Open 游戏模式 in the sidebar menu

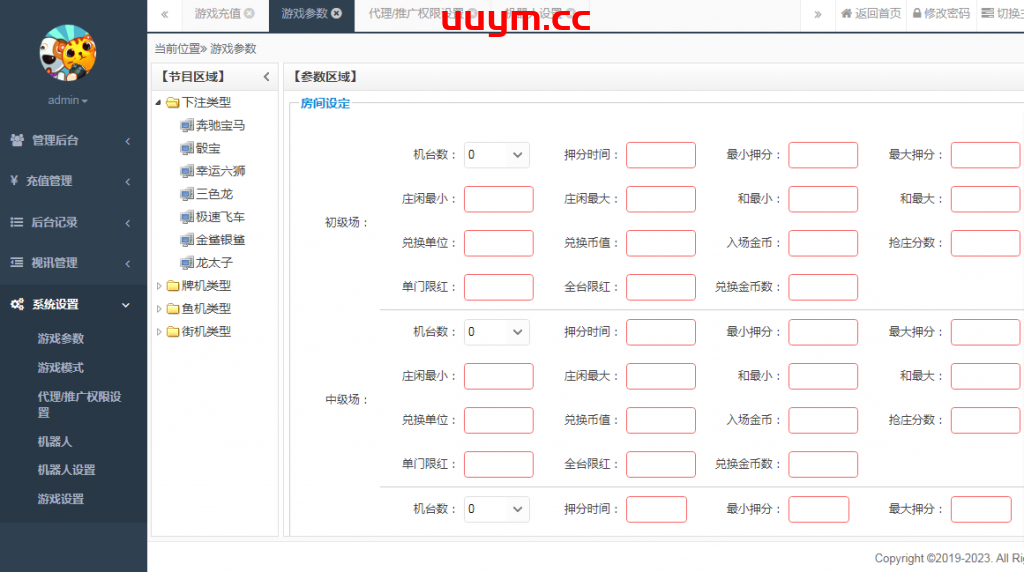click(60, 368)
